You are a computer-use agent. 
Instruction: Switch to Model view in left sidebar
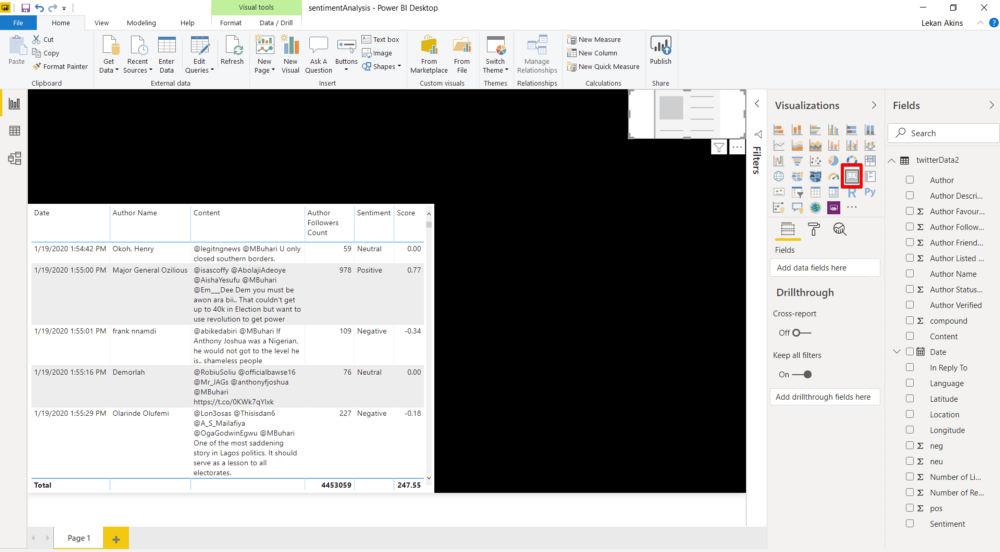[14, 159]
